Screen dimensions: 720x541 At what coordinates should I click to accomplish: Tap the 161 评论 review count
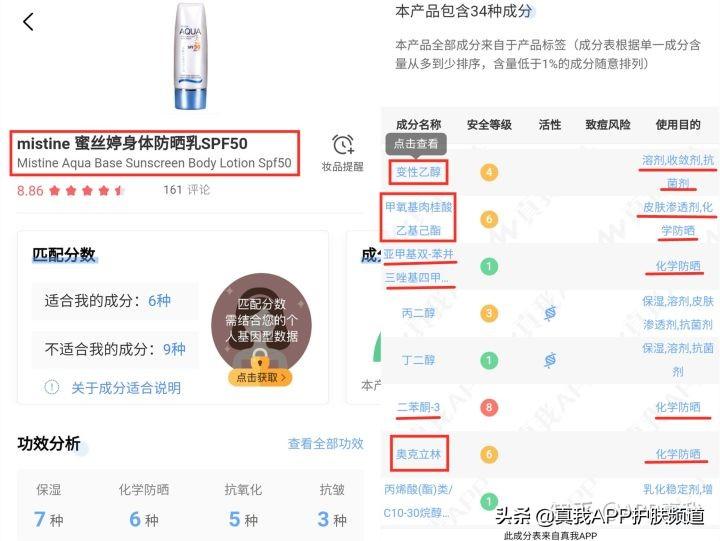point(186,190)
